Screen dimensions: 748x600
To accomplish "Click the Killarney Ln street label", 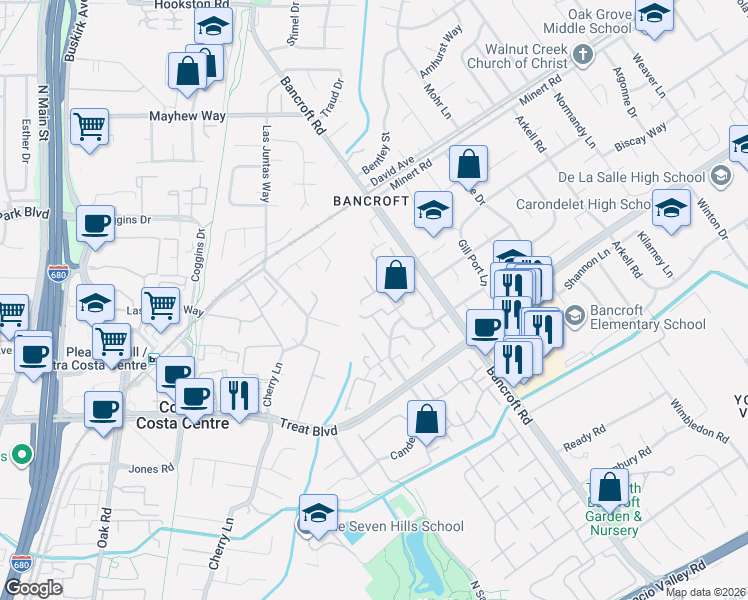I will pos(655,255).
